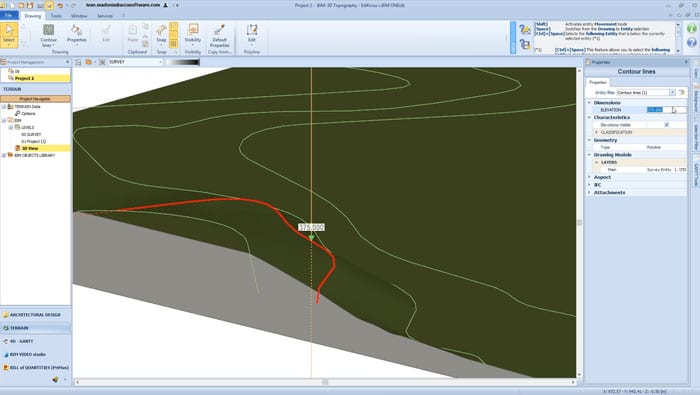Click the user account icon beside the email

[166, 5]
